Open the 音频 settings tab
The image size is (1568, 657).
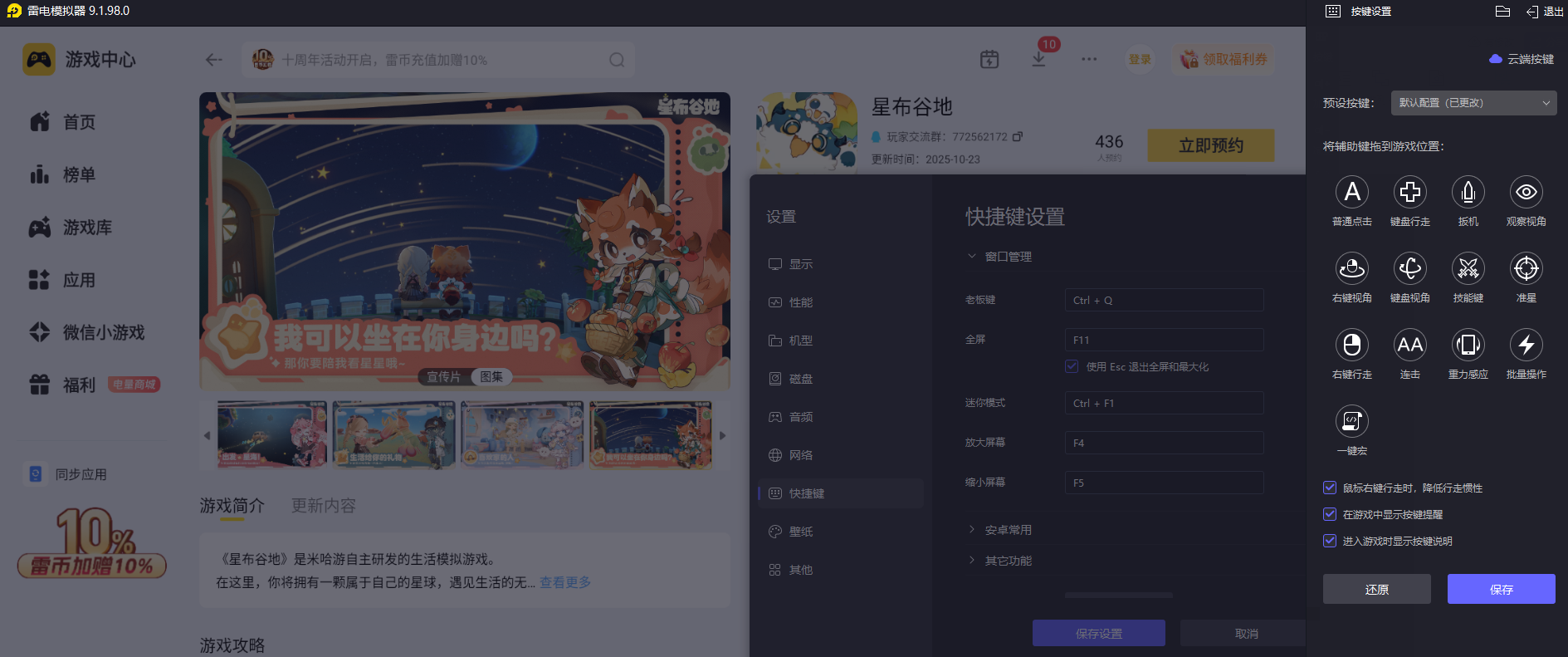coord(841,417)
